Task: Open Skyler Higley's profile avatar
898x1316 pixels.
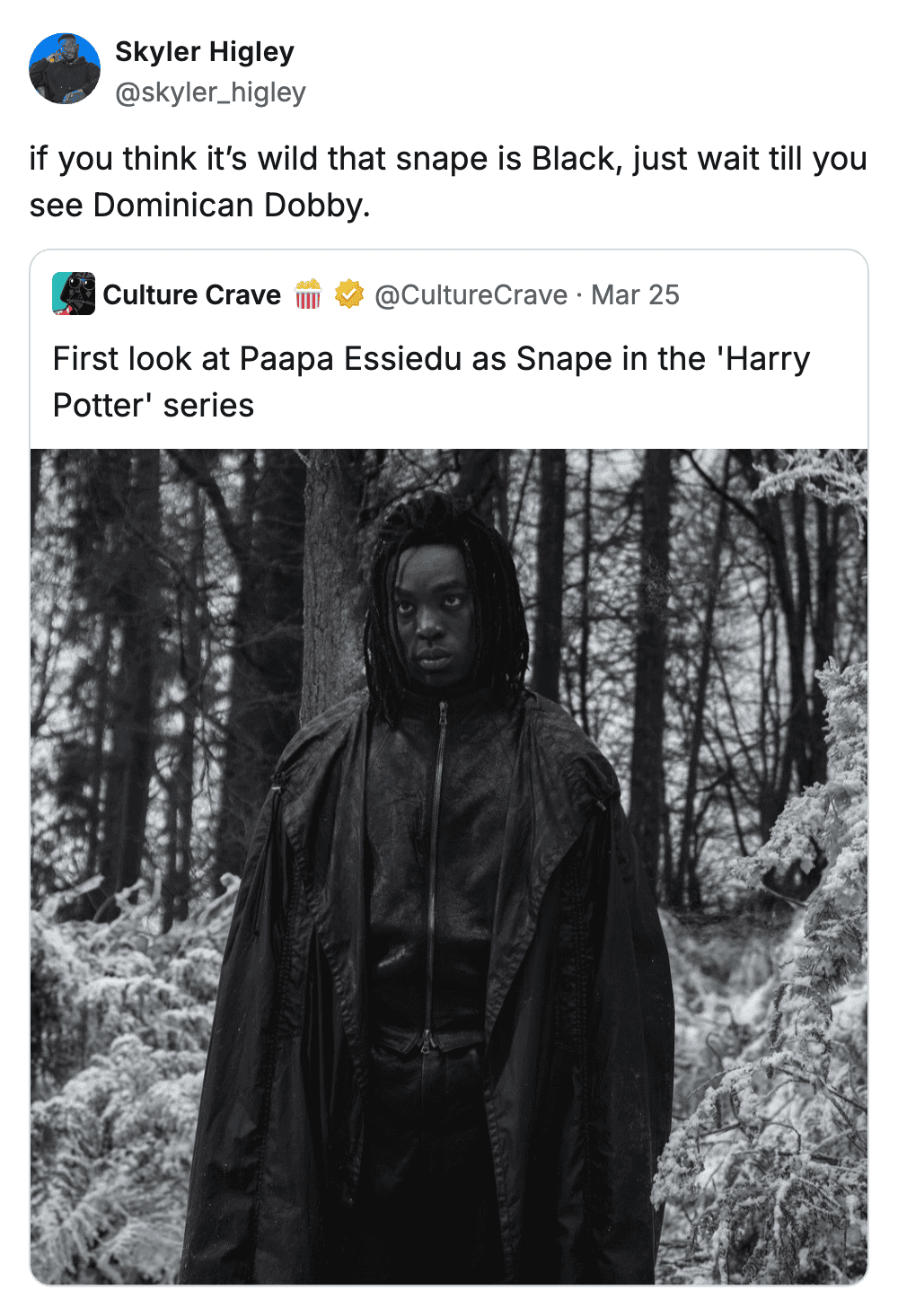Action: (x=65, y=69)
